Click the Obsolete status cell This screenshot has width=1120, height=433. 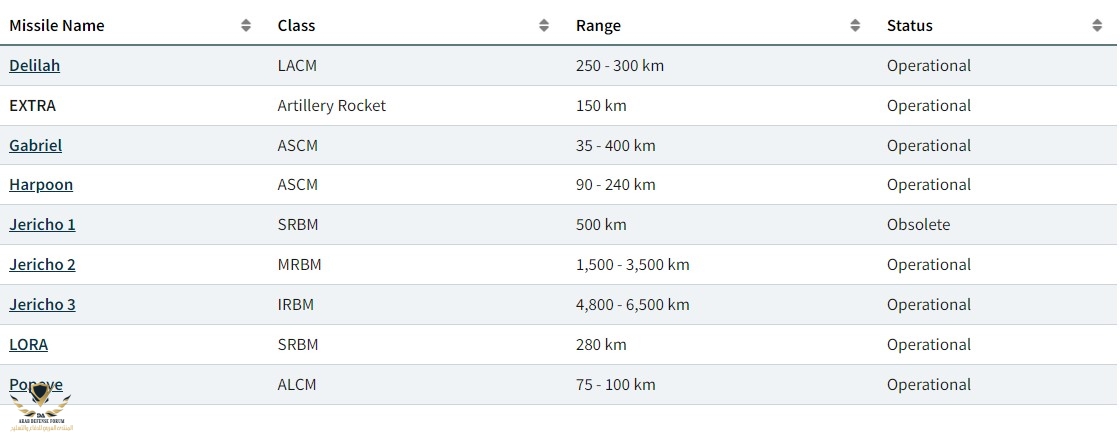click(x=918, y=225)
